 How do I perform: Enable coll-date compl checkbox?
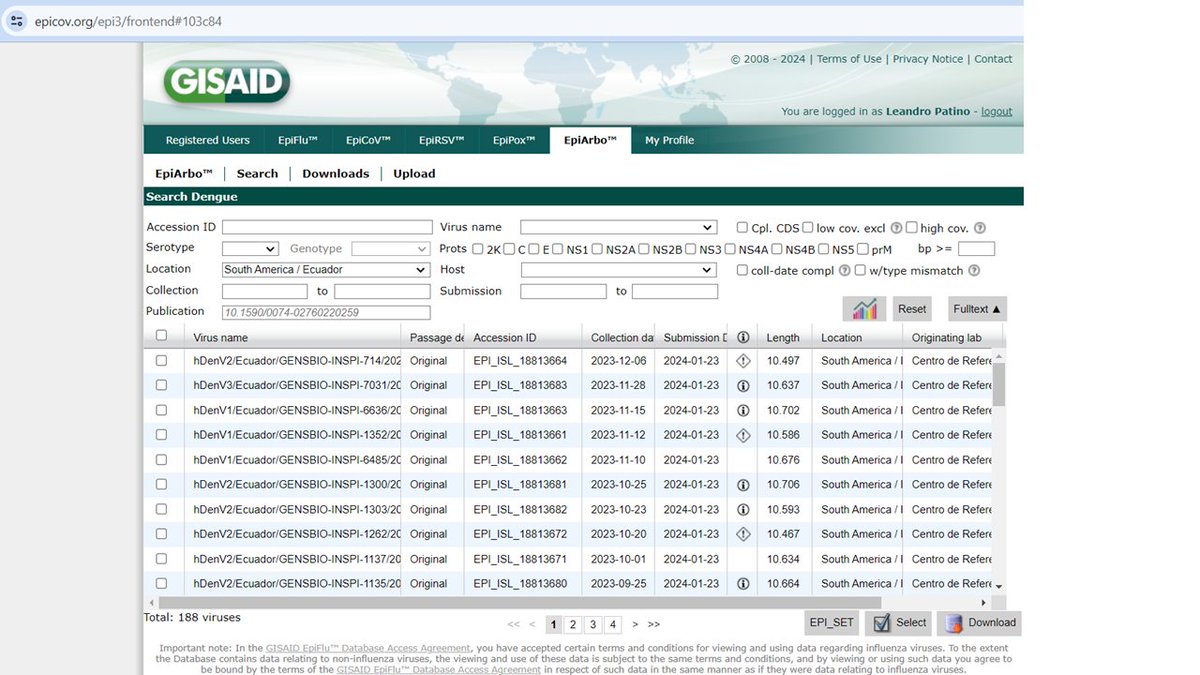(x=742, y=270)
